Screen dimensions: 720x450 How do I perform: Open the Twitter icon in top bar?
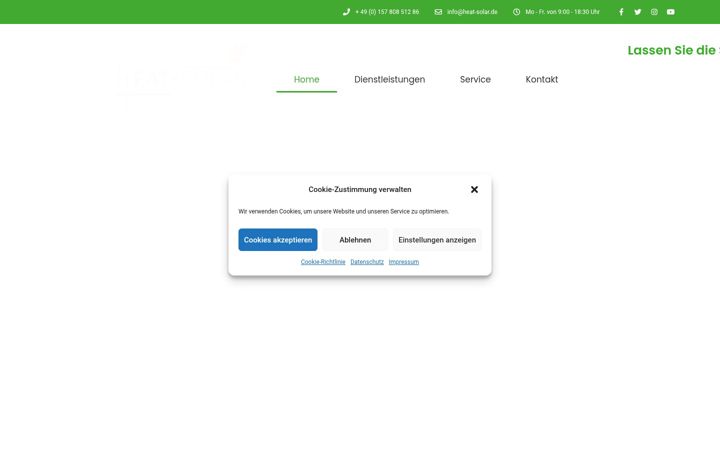(x=637, y=12)
